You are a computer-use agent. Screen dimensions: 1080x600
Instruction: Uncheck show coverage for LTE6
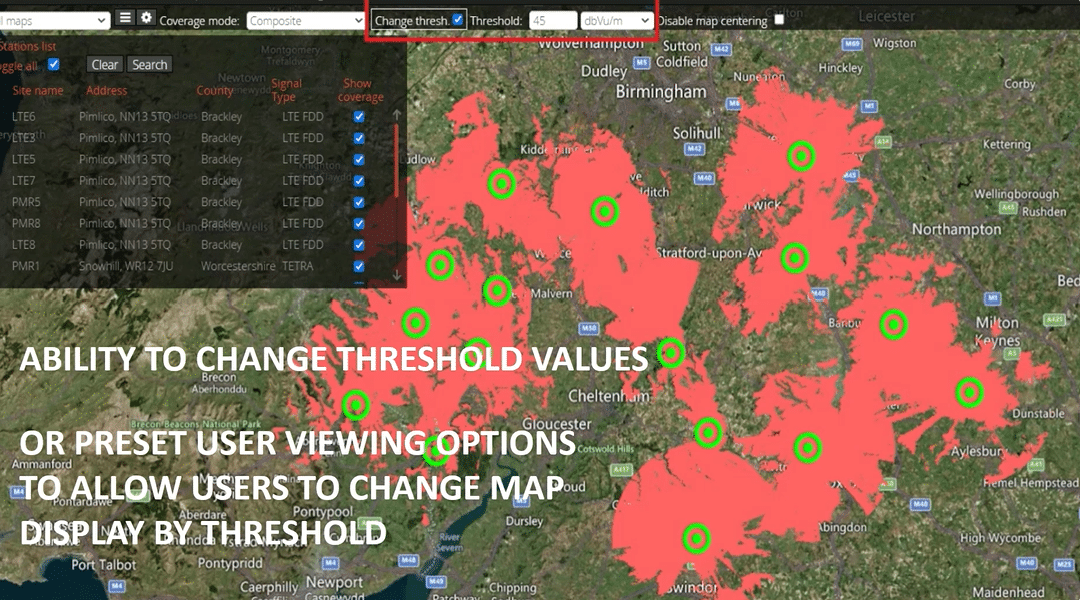pyautogui.click(x=359, y=116)
